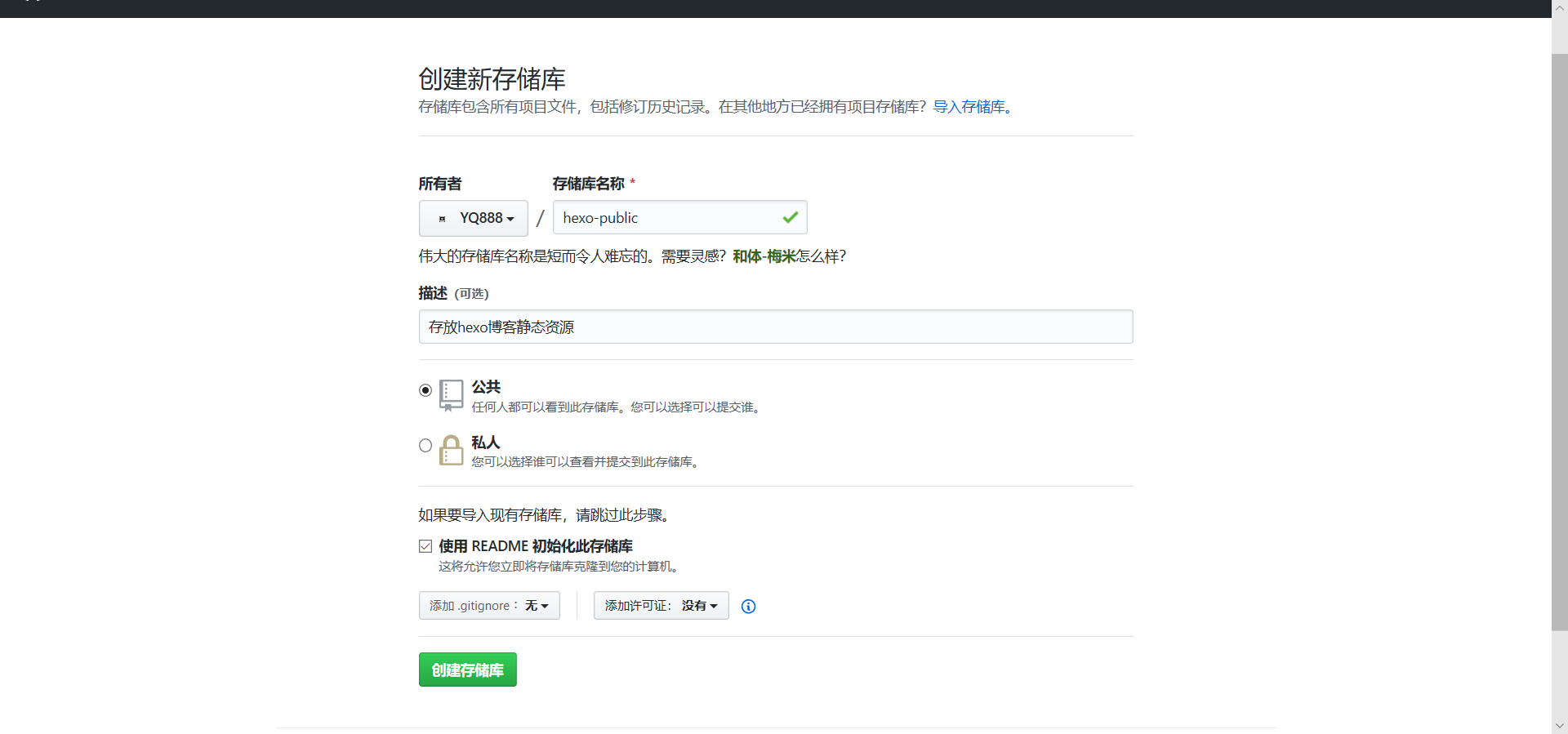The width and height of the screenshot is (1568, 734).
Task: Click the scrollbar down arrow
Action: pos(1560,725)
